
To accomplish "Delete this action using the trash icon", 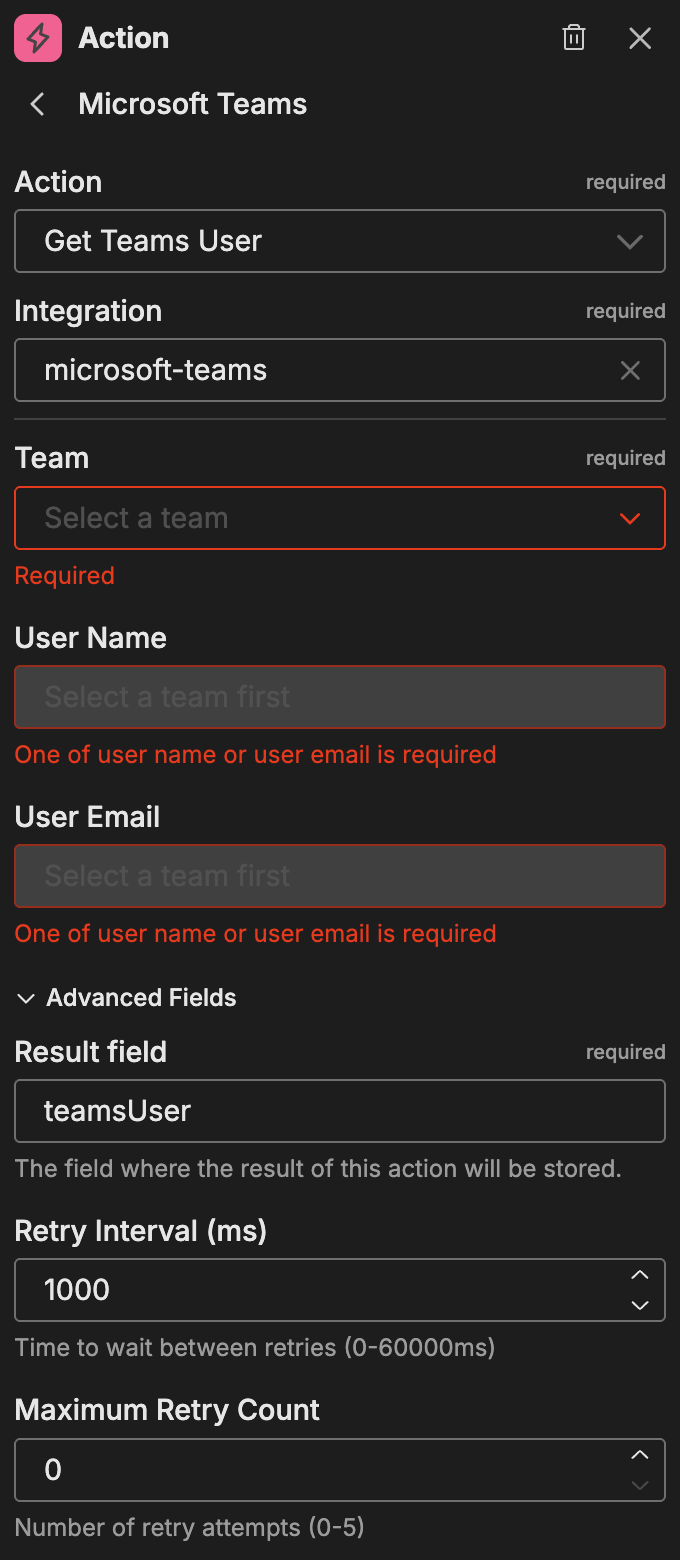I will click(573, 37).
